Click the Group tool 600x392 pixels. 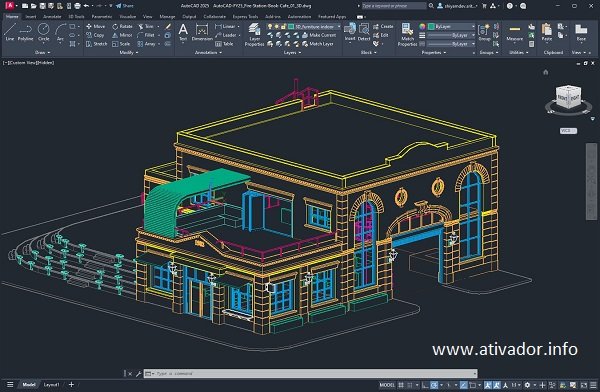[484, 32]
